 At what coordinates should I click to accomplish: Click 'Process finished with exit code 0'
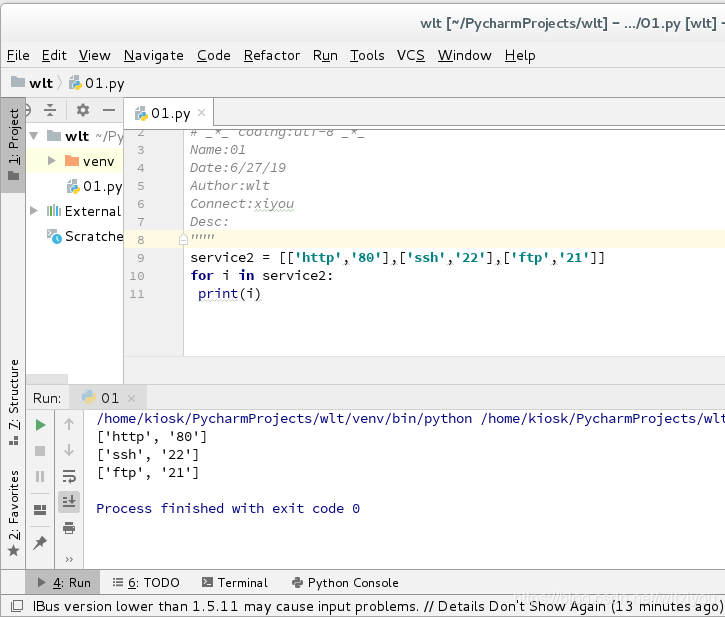click(228, 509)
